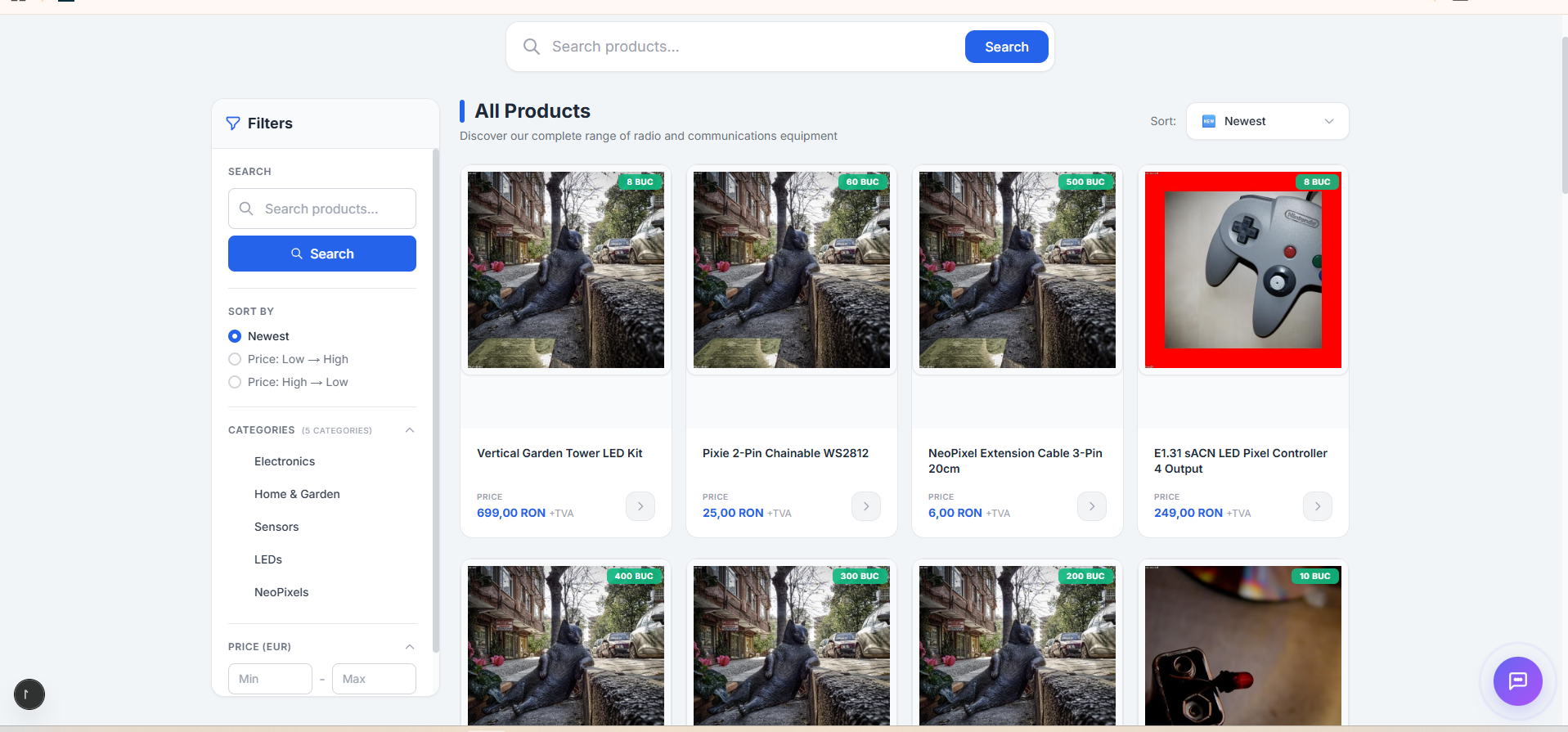Open the 300 BUC product image
This screenshot has width=1568, height=732.
click(792, 646)
